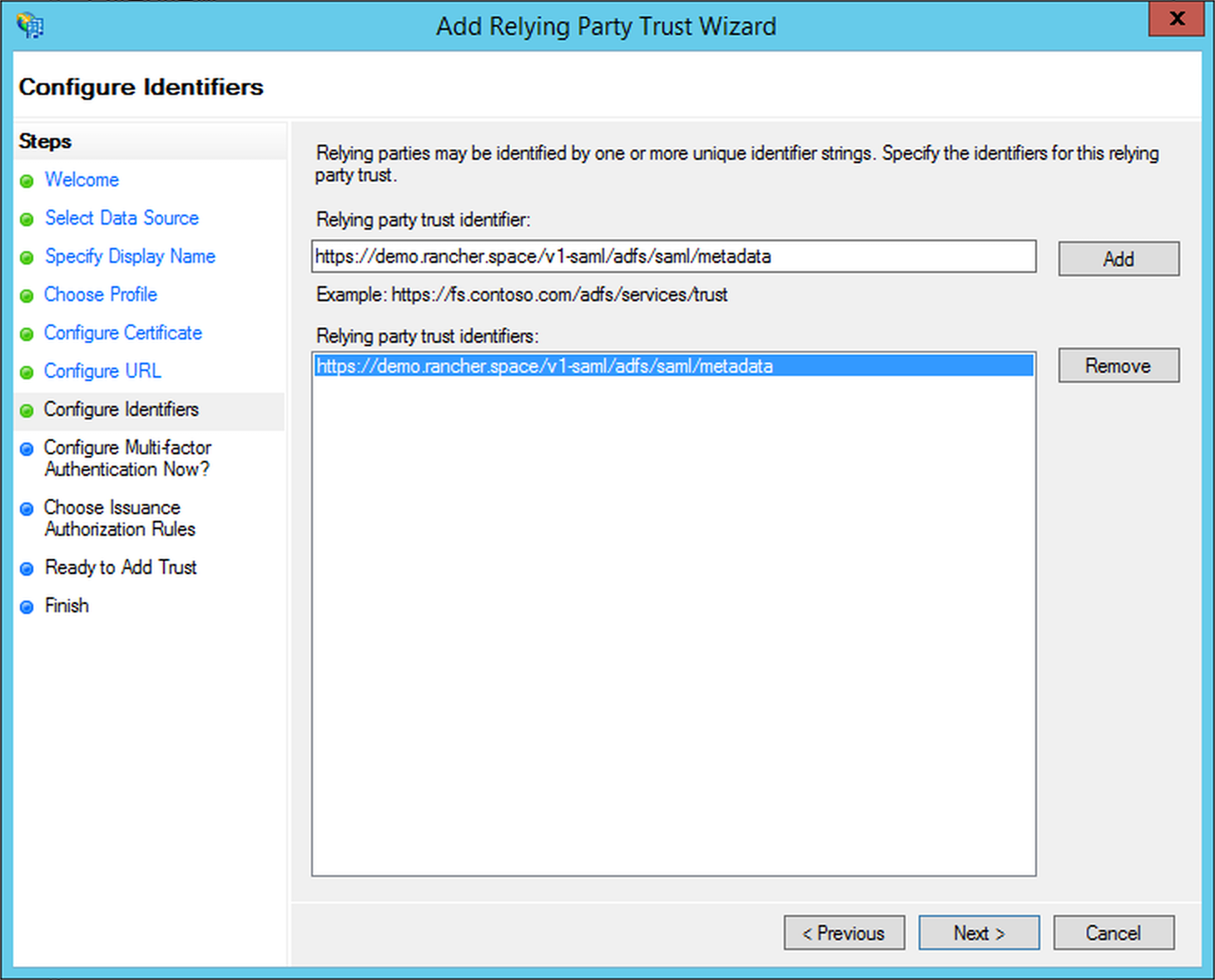Screen dimensions: 1215x980
Task: Click the green bullet beside Welcome step
Action: coord(27,180)
